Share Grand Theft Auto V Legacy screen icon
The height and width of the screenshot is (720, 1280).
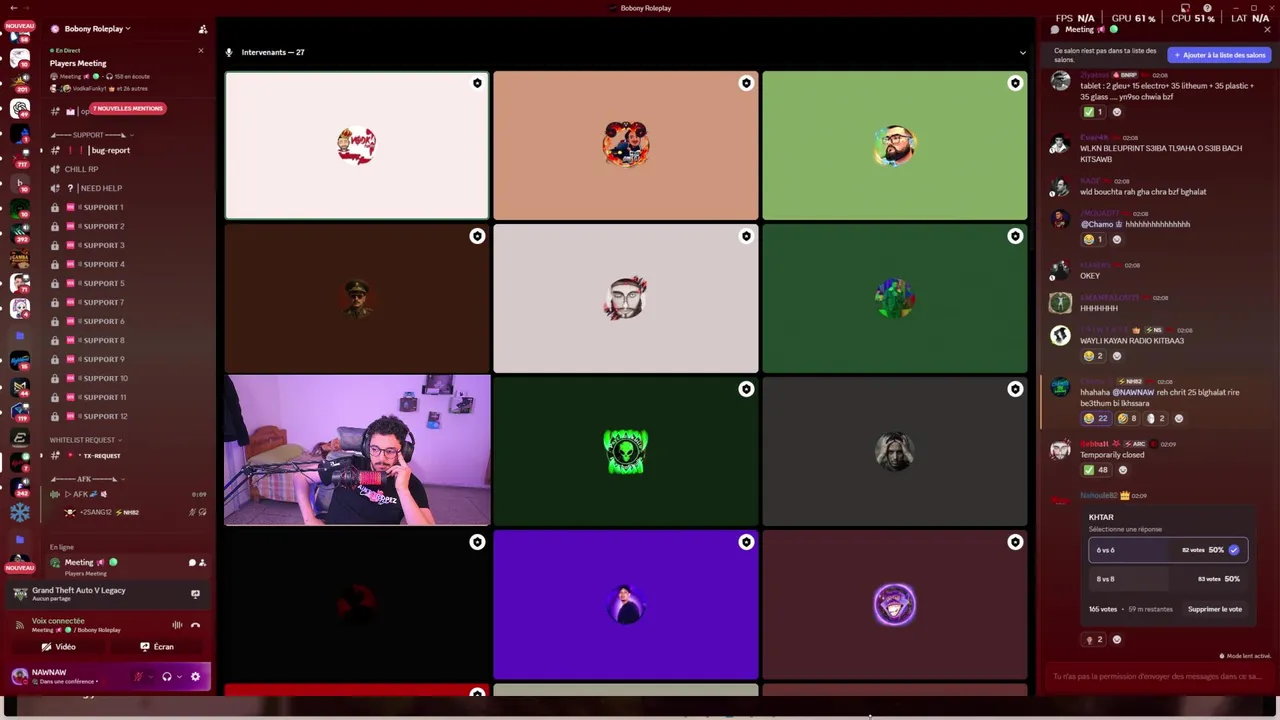pos(195,594)
